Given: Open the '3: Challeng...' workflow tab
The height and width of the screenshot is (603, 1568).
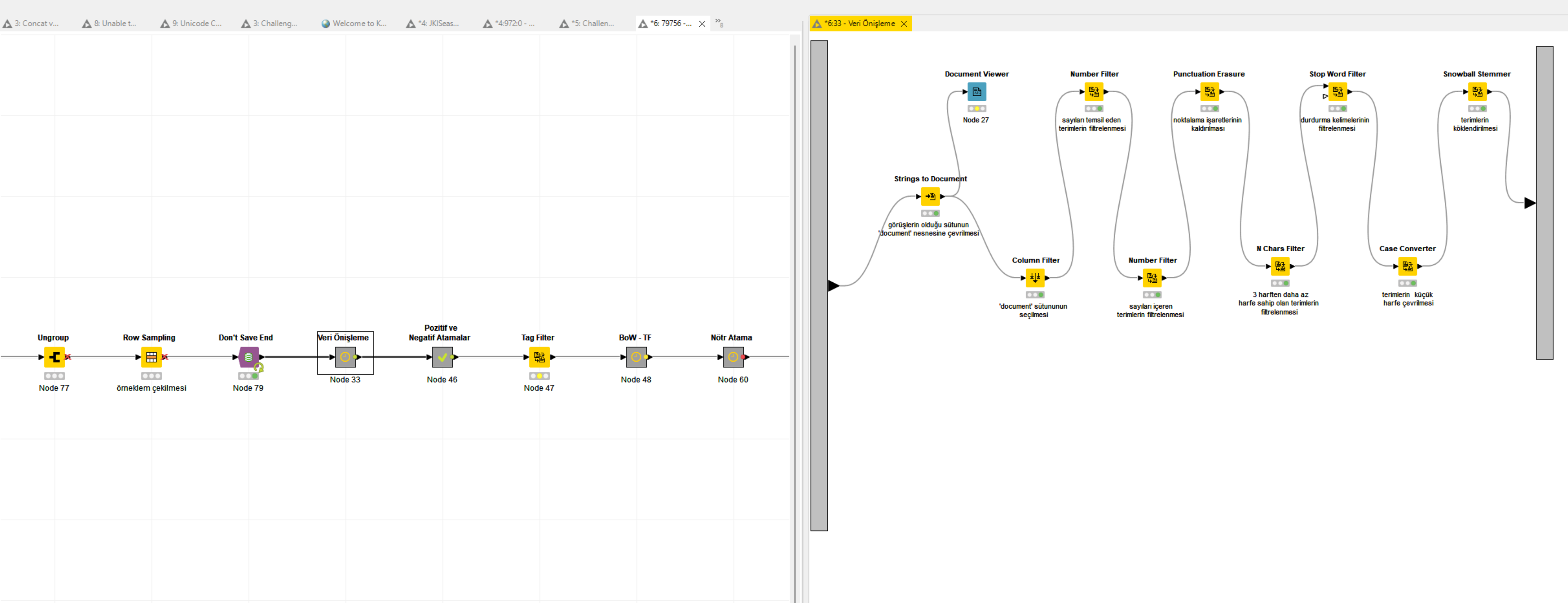Looking at the screenshot, I should point(269,24).
